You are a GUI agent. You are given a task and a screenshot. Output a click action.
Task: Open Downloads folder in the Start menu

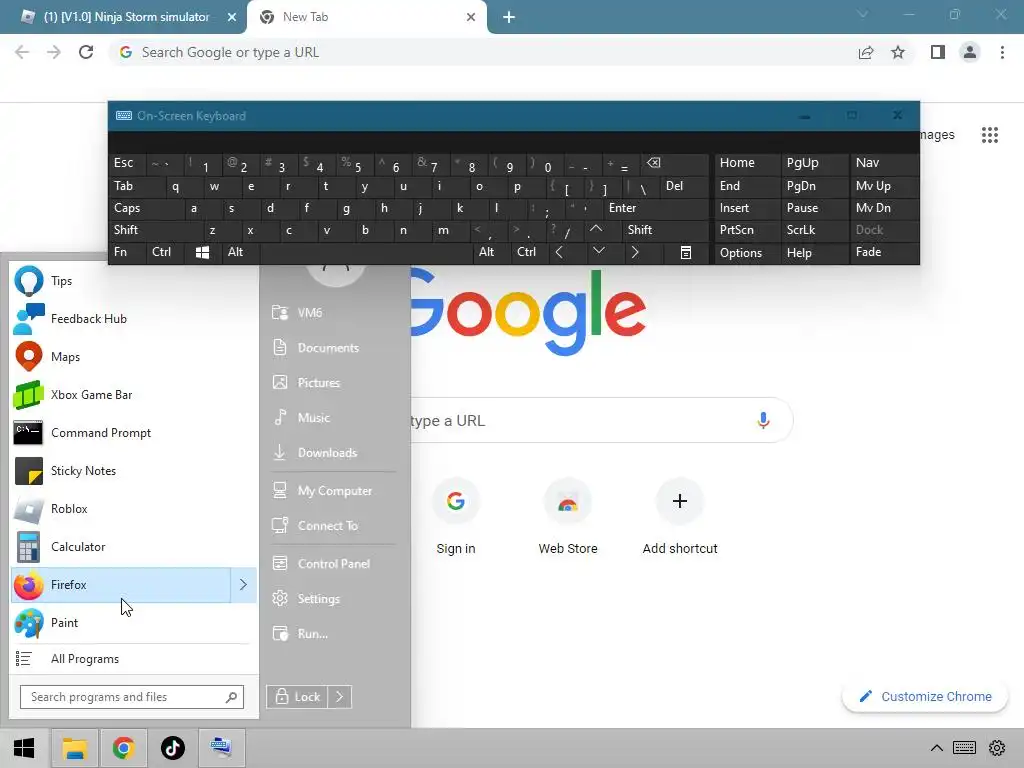pos(333,453)
